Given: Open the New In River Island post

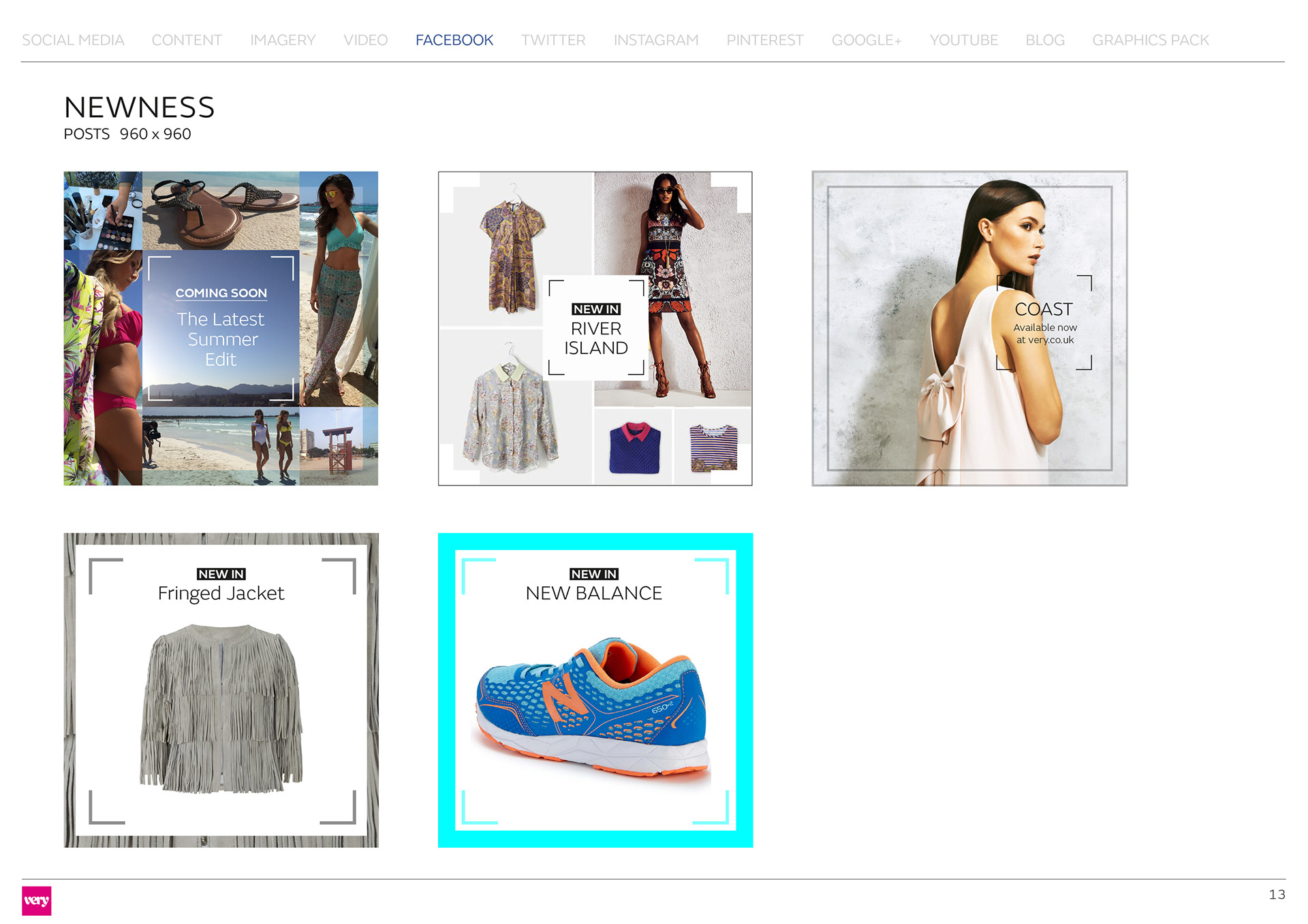Looking at the screenshot, I should (595, 328).
